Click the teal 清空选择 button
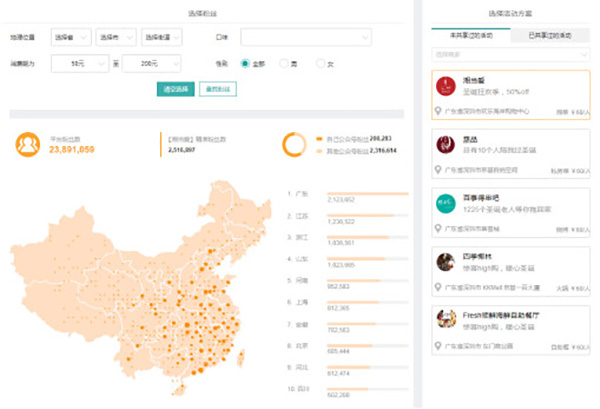The height and width of the screenshot is (409, 600). pos(175,89)
